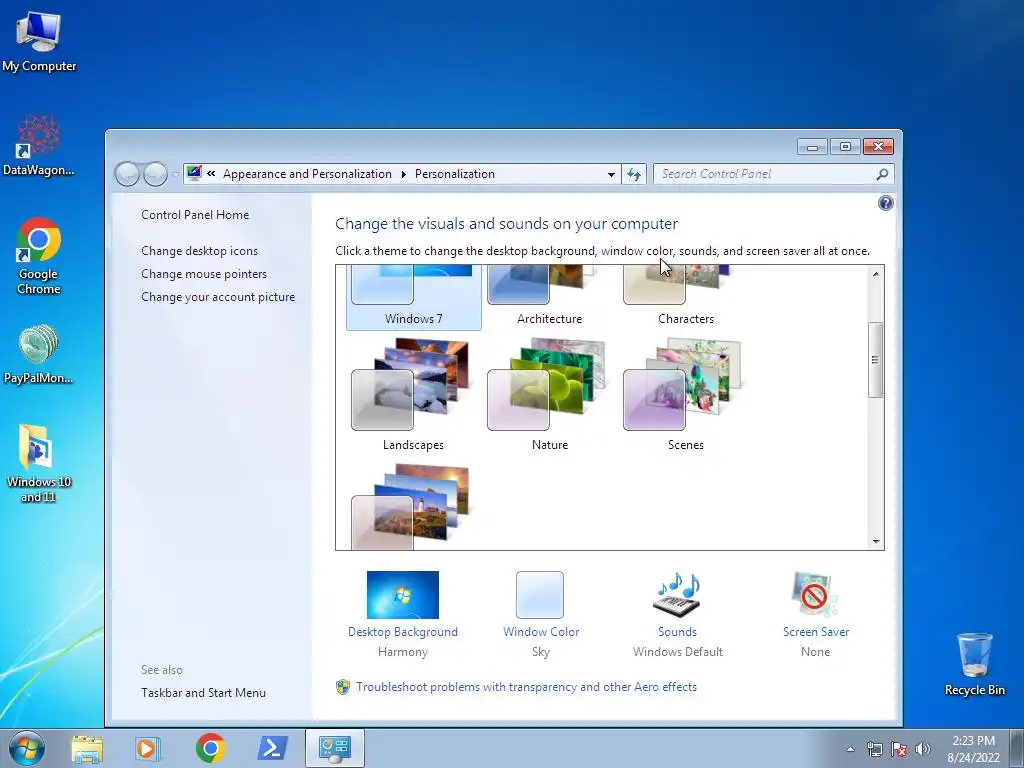This screenshot has height=768, width=1024.
Task: Maximize the Personalization window
Action: click(x=845, y=147)
